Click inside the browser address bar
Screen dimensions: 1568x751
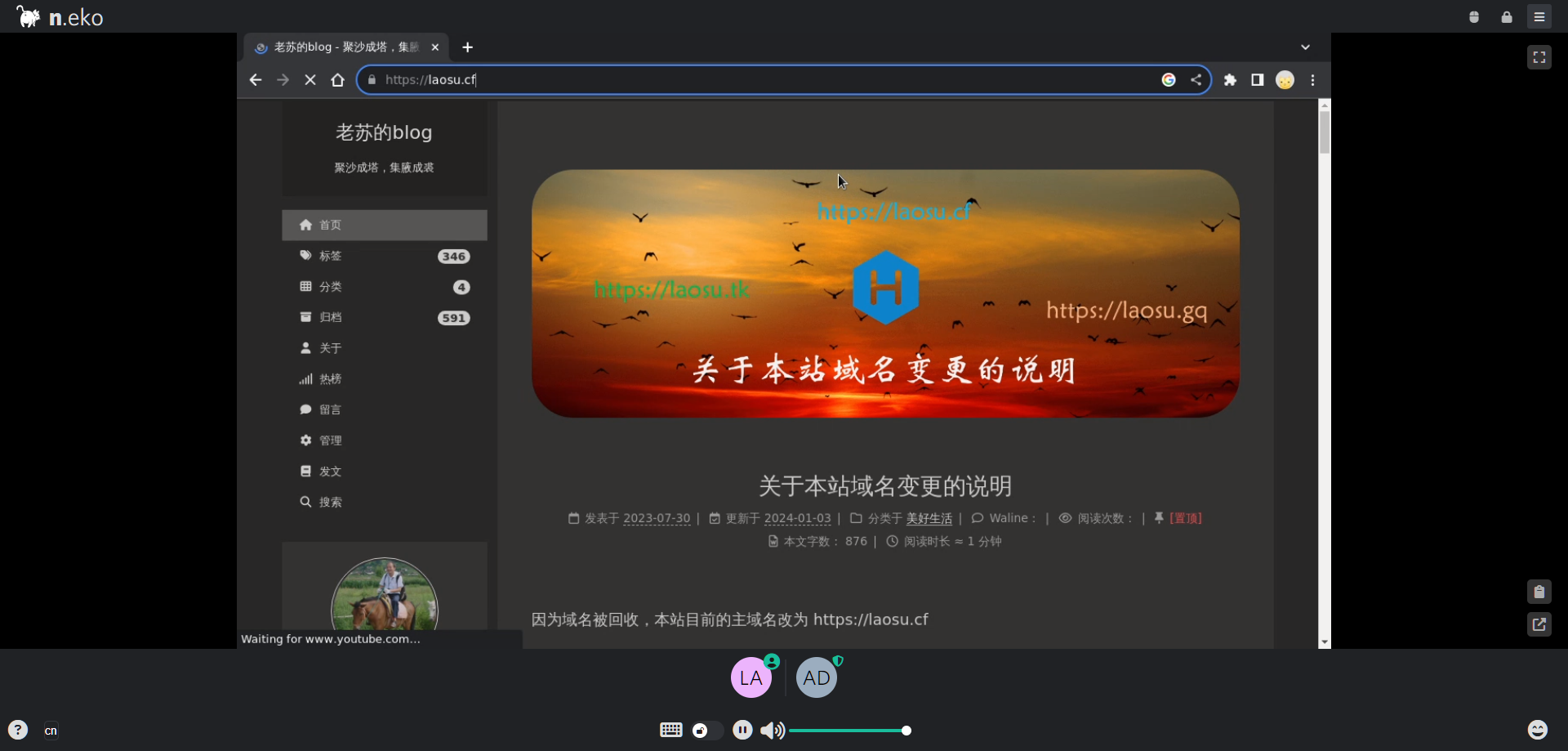[653, 79]
